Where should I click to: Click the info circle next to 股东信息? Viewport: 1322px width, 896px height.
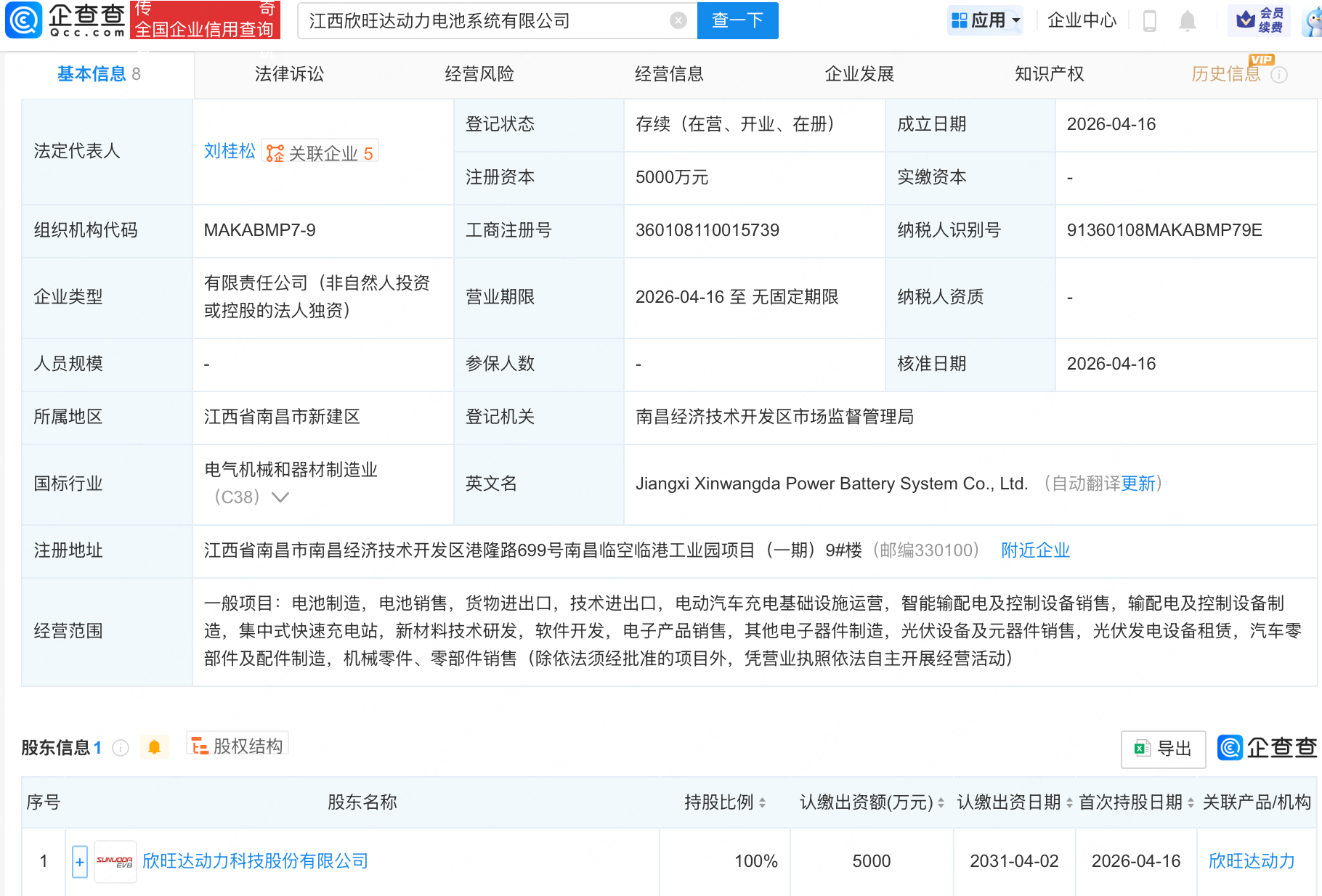coord(120,747)
